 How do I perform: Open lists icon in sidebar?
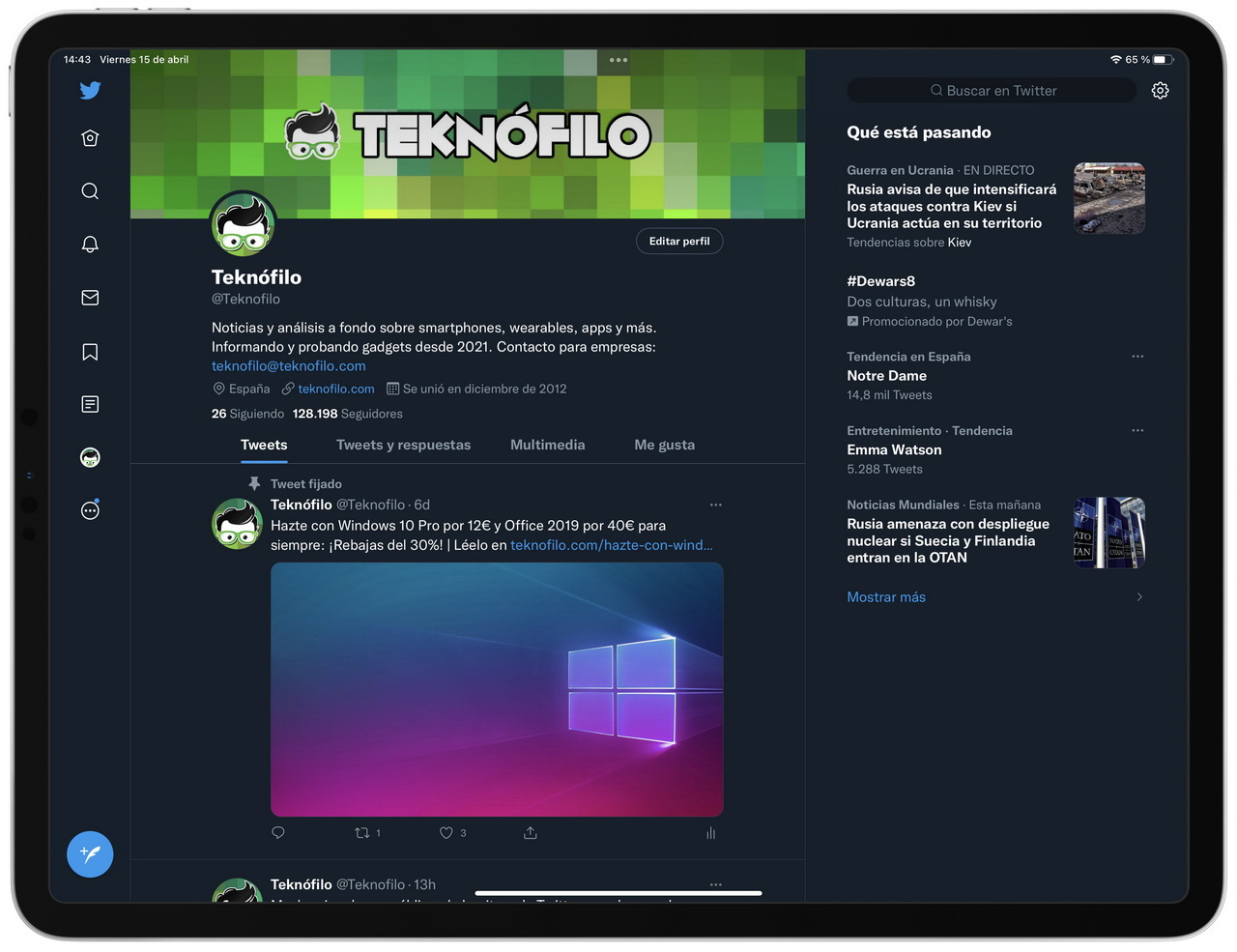(x=90, y=404)
